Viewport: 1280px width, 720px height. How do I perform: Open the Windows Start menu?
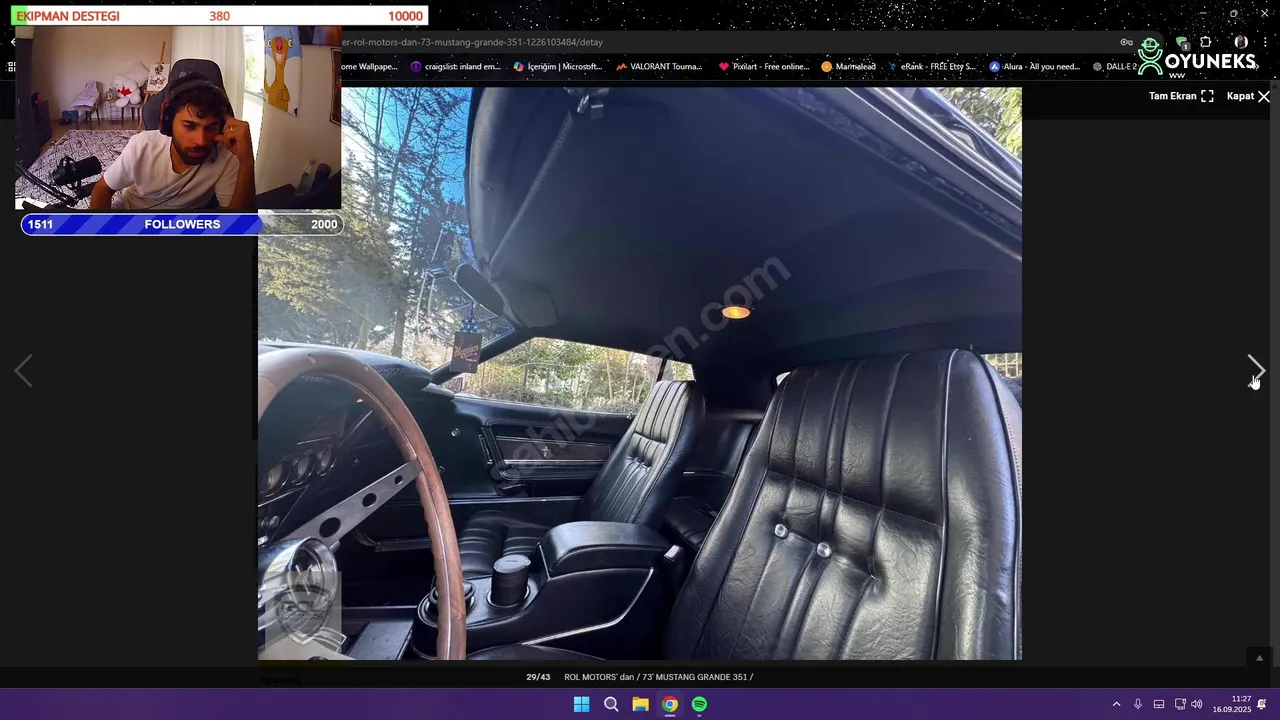point(581,704)
